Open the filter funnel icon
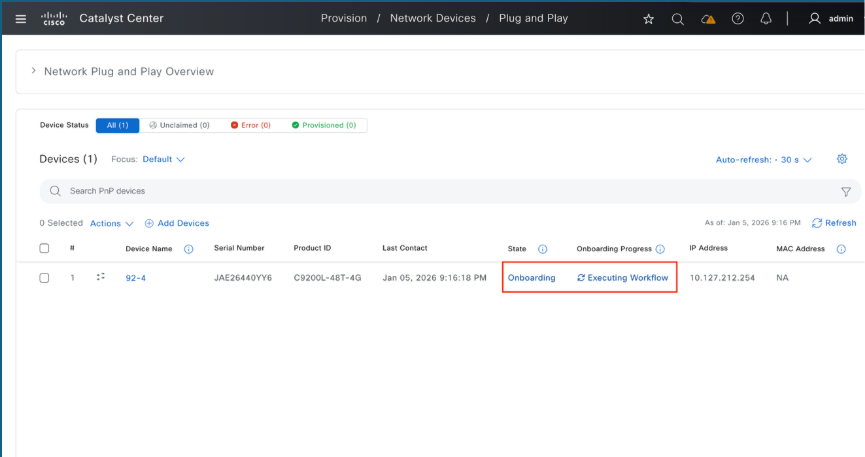The width and height of the screenshot is (865, 457). coord(846,192)
